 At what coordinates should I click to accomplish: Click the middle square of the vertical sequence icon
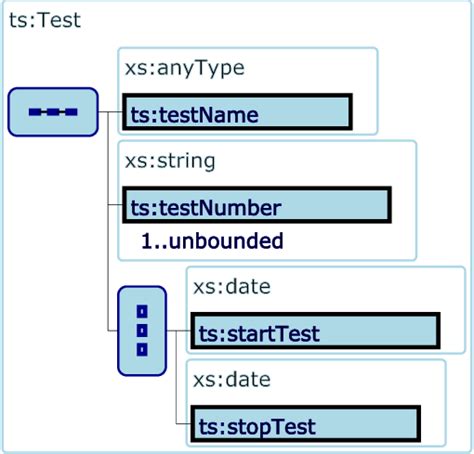pos(142,331)
